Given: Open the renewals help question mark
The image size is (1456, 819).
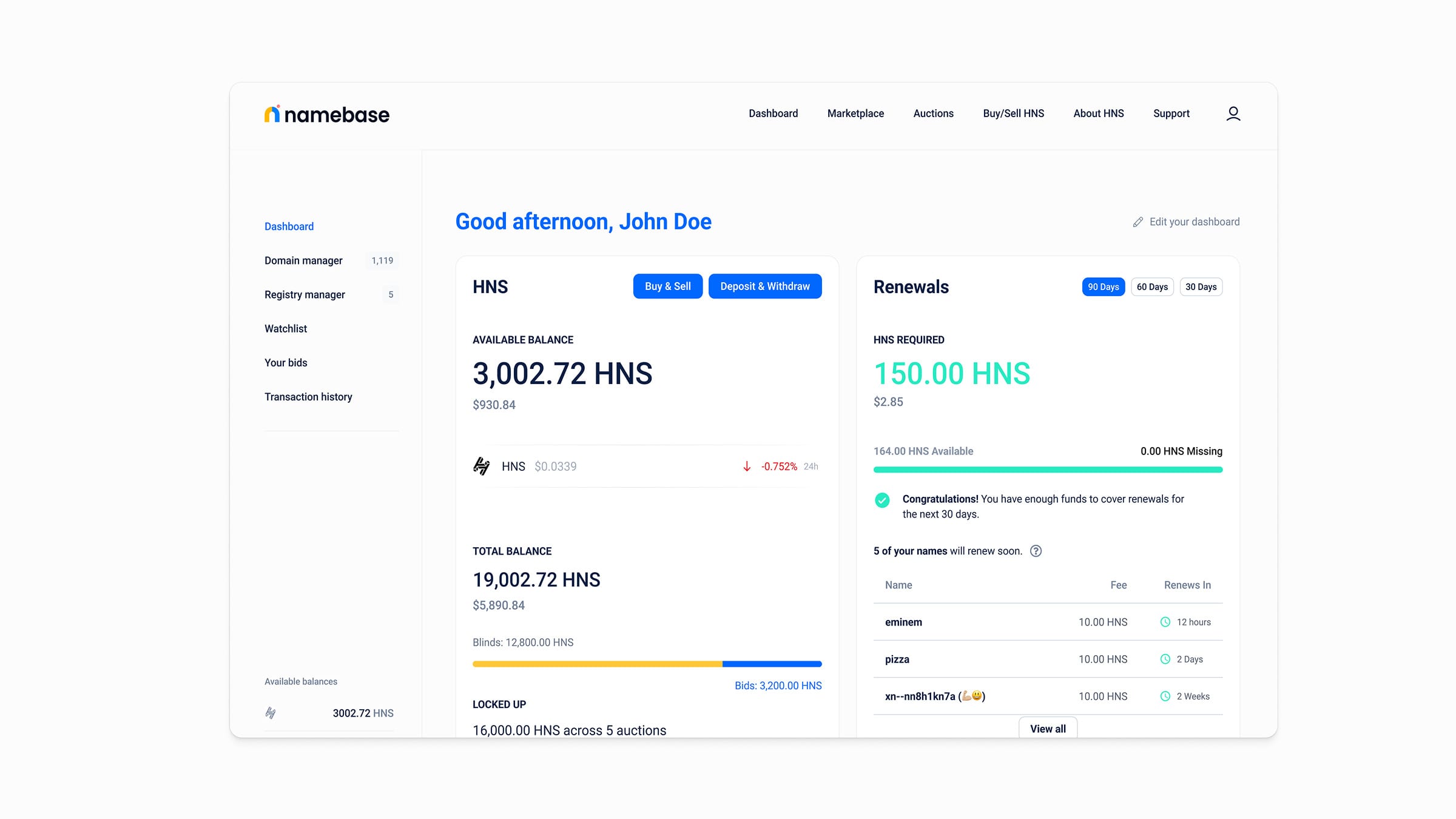Looking at the screenshot, I should pos(1036,551).
